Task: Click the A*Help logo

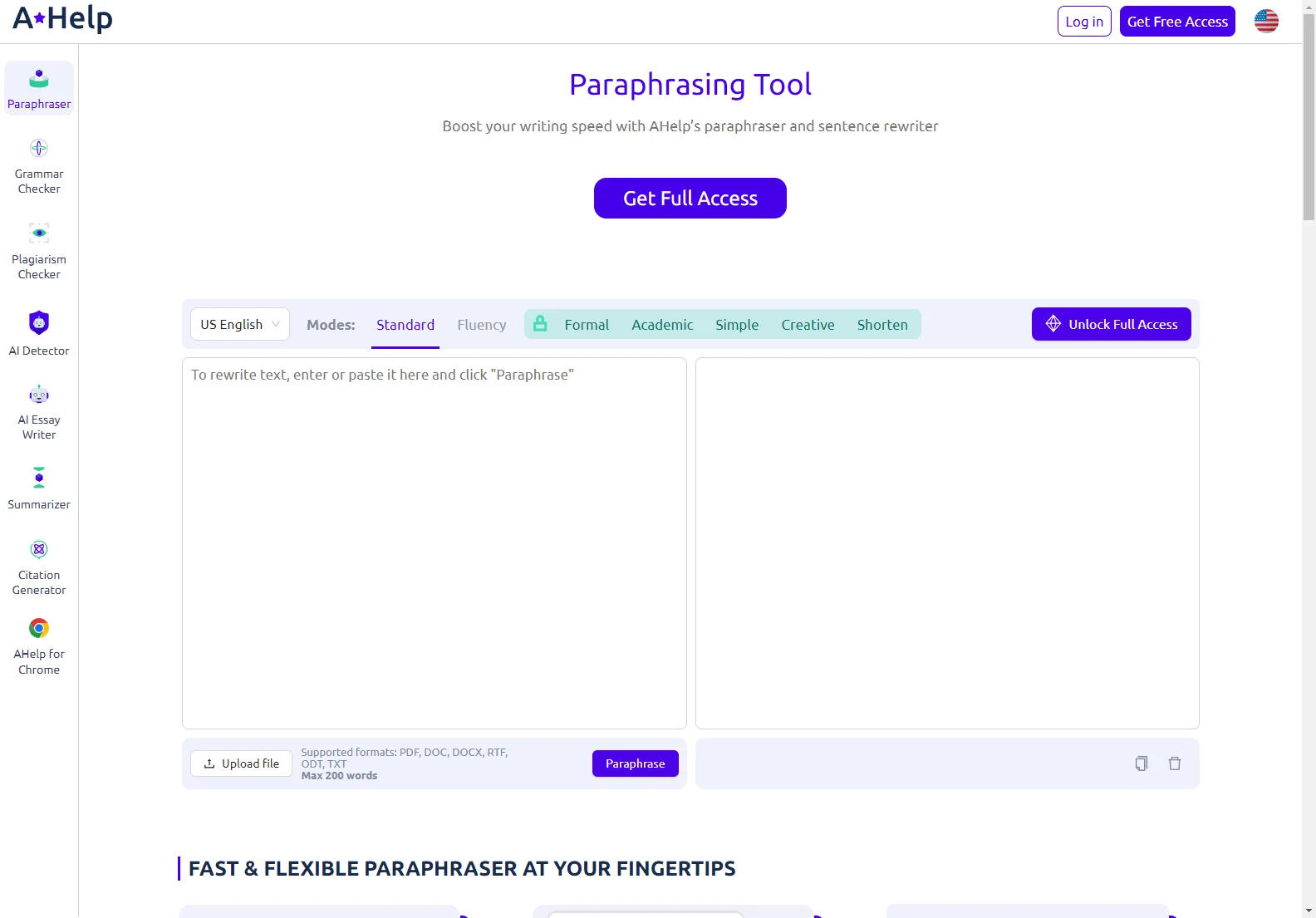Action: 62,18
